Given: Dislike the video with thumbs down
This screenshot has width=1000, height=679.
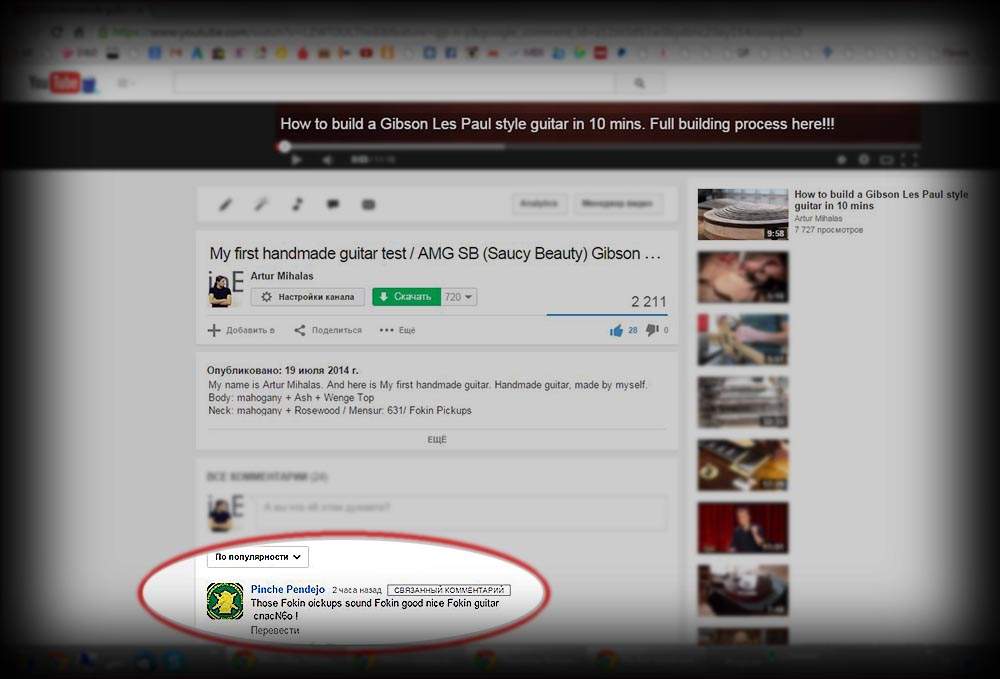Looking at the screenshot, I should [x=652, y=330].
